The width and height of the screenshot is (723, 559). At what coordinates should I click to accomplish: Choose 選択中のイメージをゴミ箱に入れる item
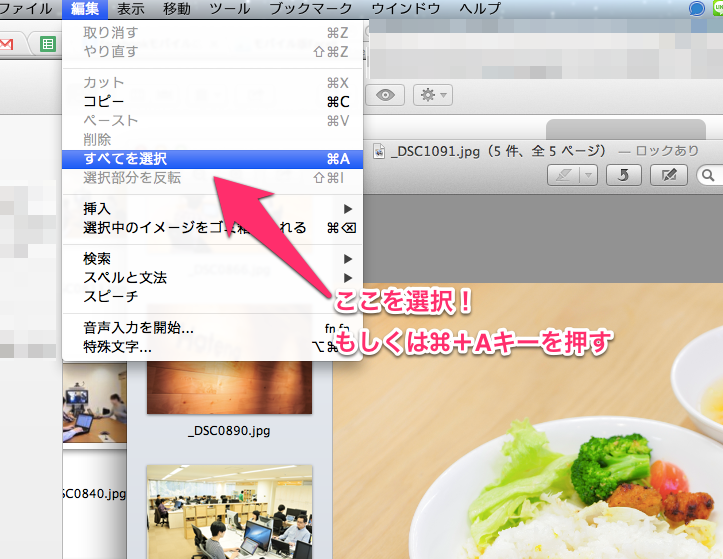click(213, 228)
